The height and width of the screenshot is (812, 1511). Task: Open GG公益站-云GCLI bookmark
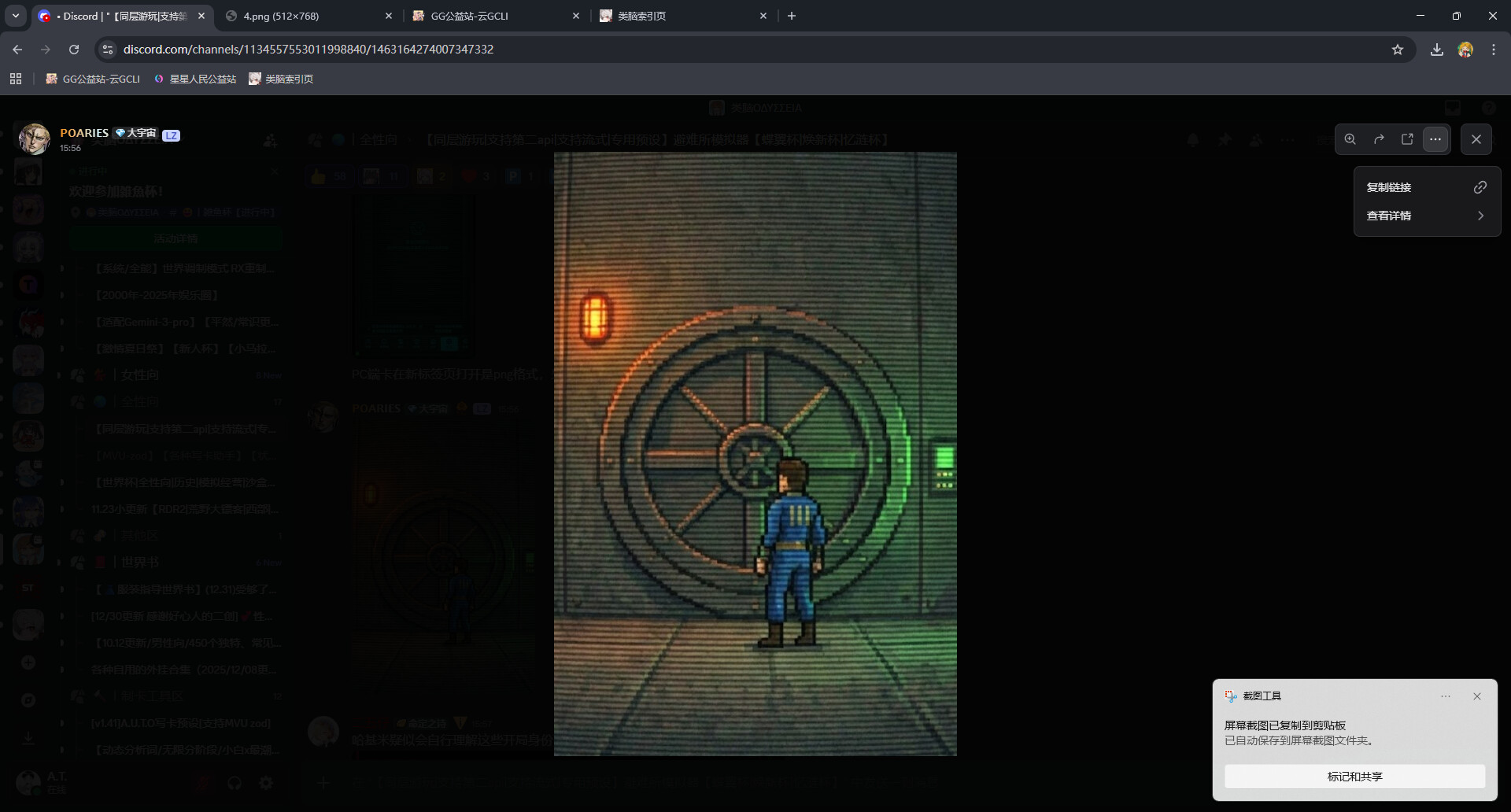[x=93, y=79]
